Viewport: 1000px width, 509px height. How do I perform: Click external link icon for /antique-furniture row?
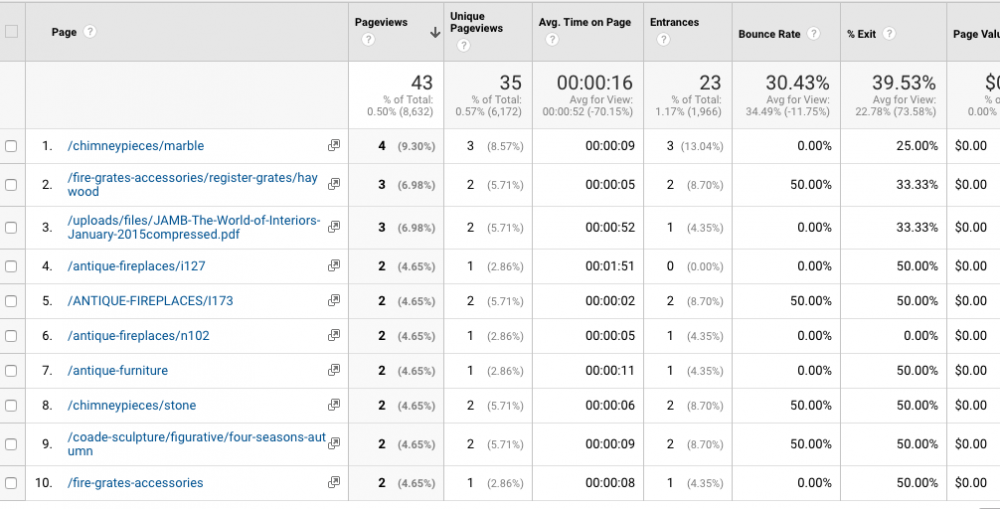334,370
